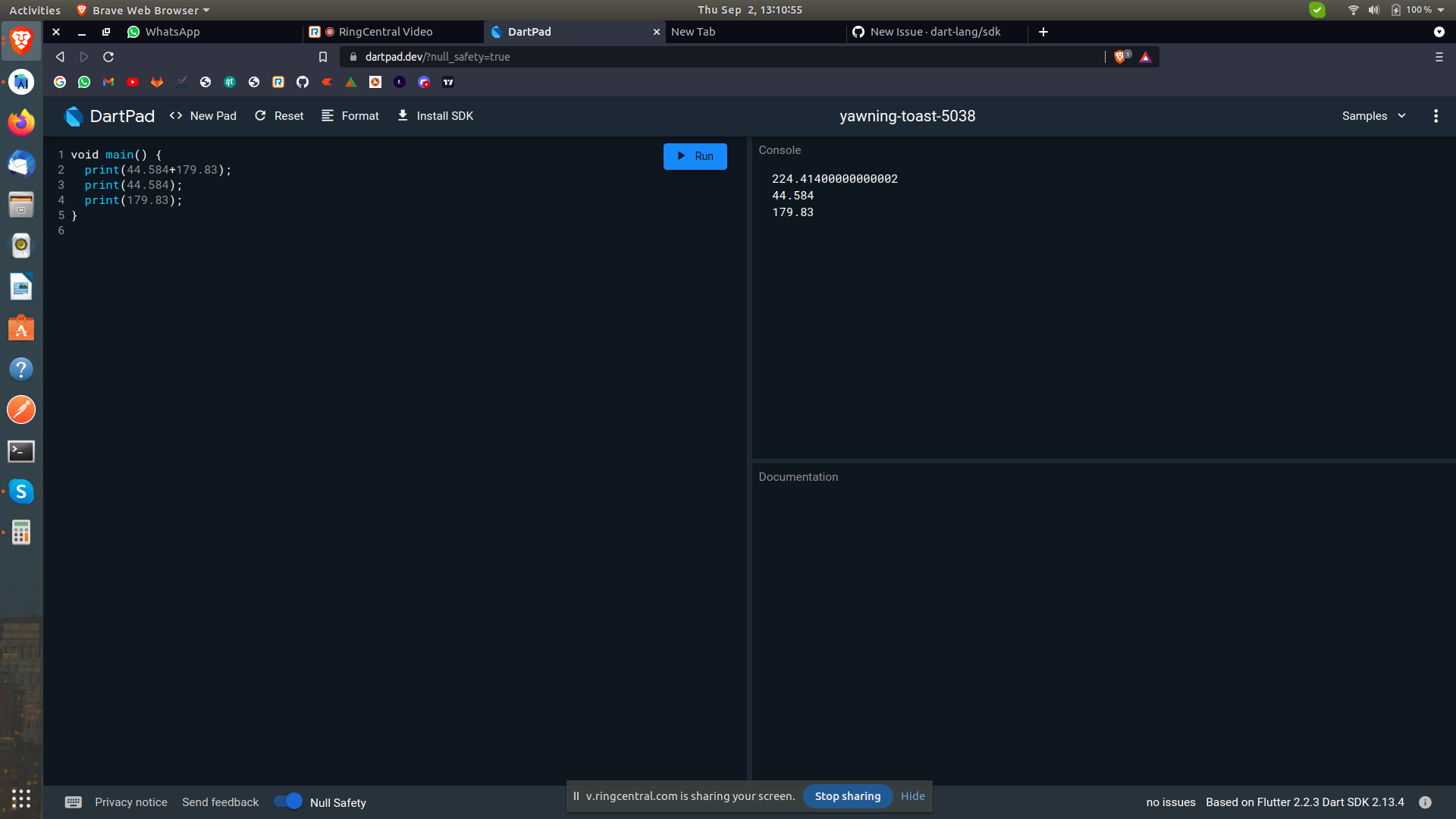Screen dimensions: 1456x819
Task: Click the Brave Shields icon in address bar
Action: click(1120, 57)
